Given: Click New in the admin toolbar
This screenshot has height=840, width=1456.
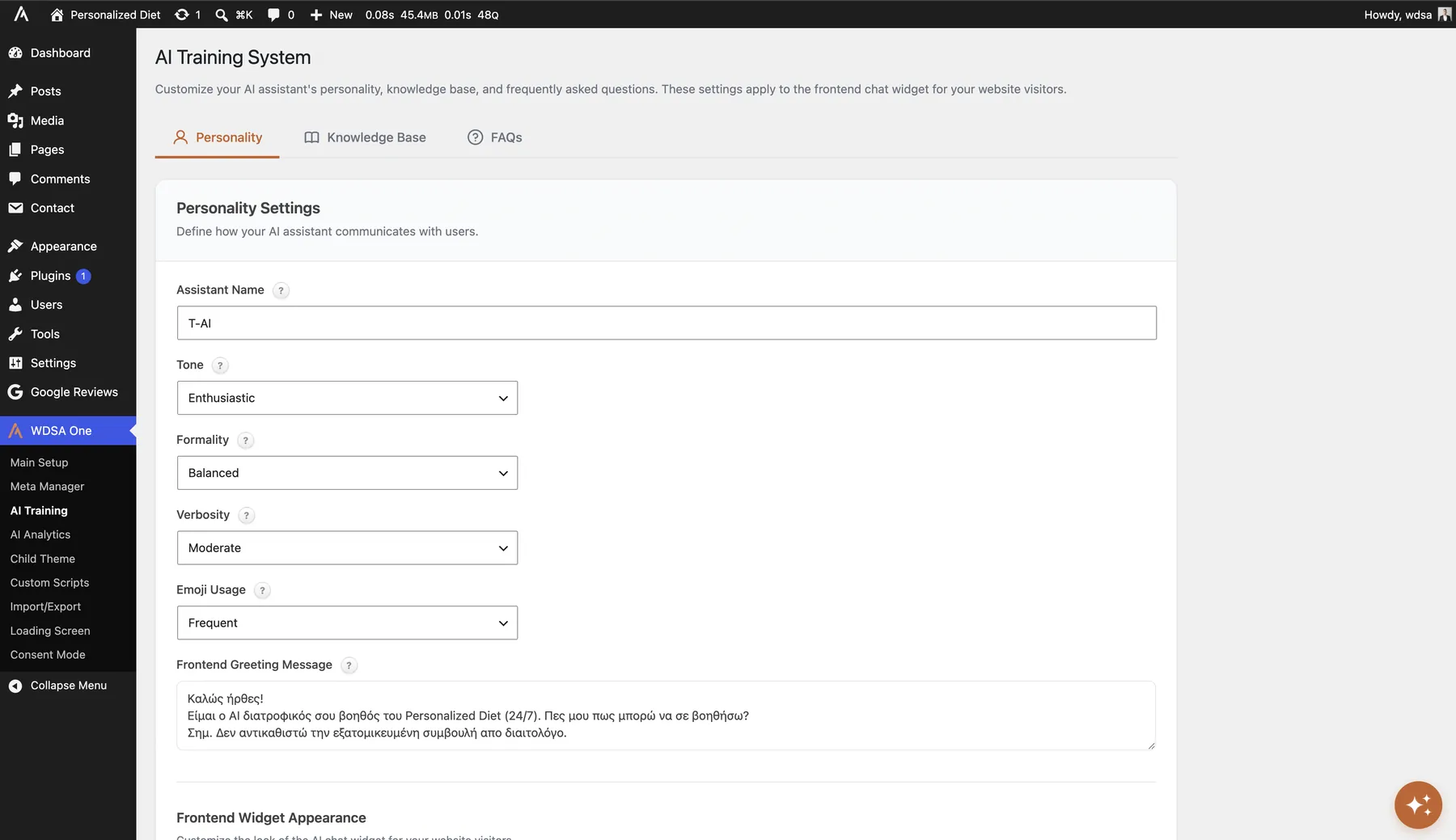Looking at the screenshot, I should [x=332, y=15].
